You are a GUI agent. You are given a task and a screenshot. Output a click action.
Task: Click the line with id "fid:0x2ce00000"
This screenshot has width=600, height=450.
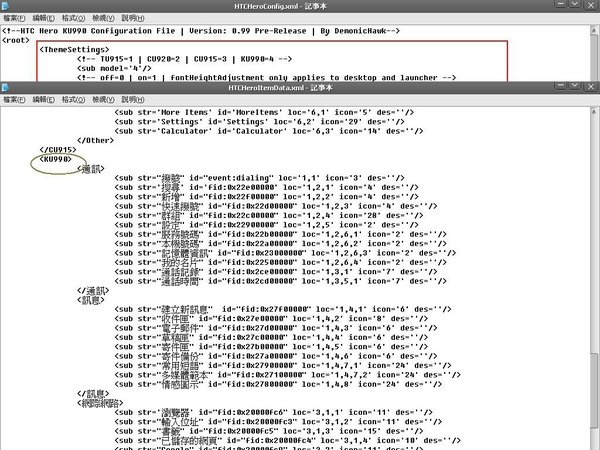coord(276,272)
